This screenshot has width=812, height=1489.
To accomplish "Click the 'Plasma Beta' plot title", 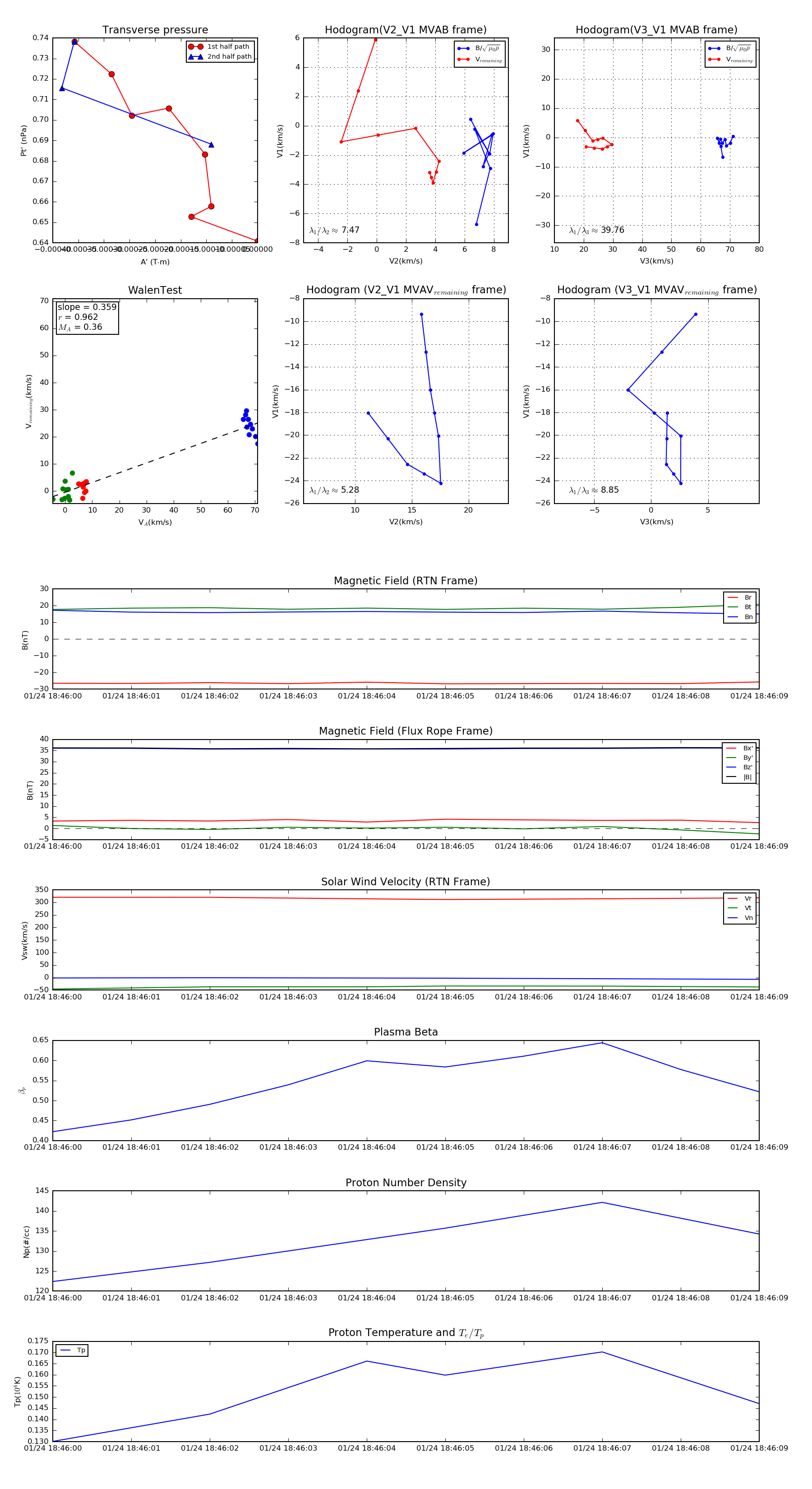I will point(406,1032).
